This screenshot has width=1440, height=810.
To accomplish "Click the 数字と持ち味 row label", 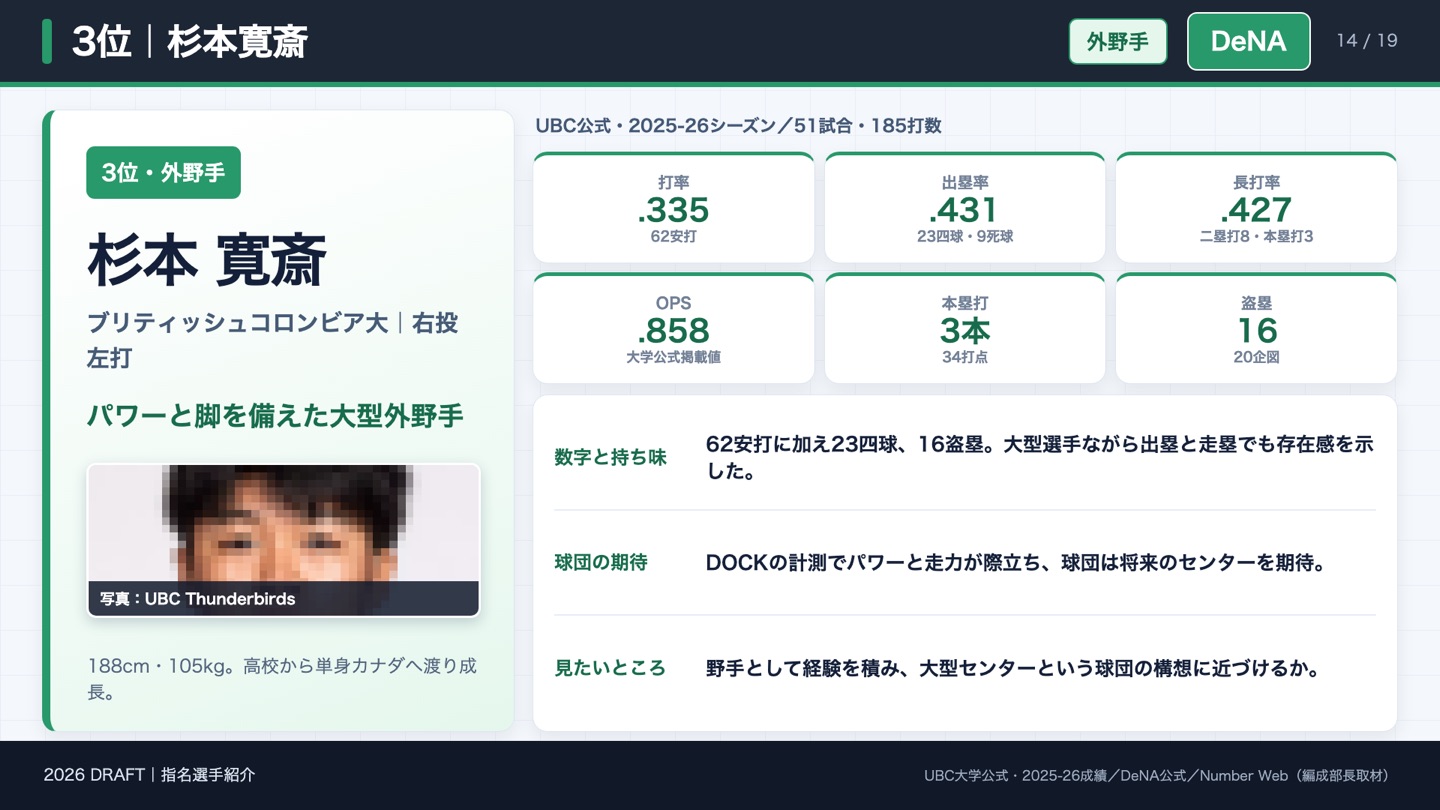I will [610, 458].
